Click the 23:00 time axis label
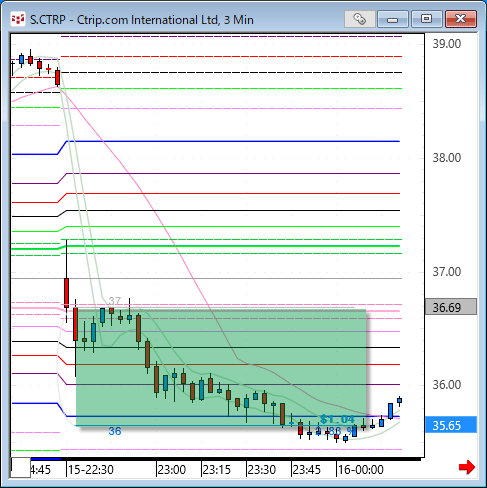The height and width of the screenshot is (488, 487). (172, 470)
